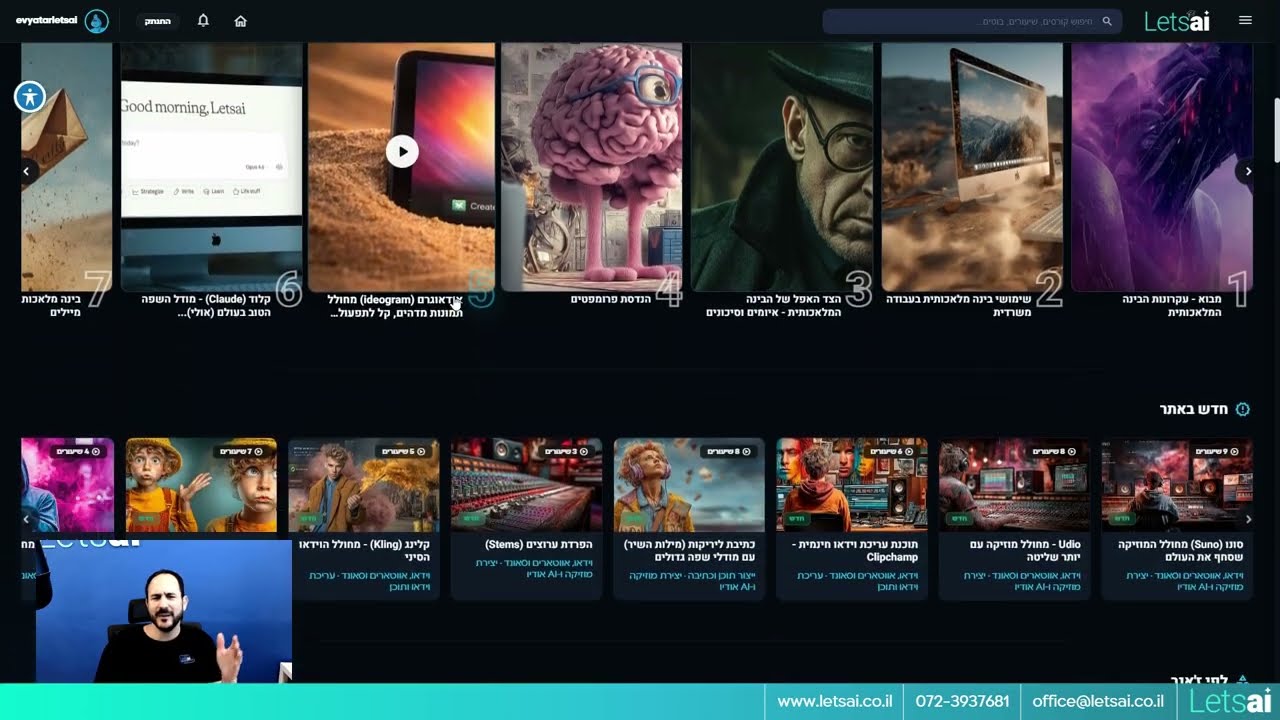Open the lyrics writing card image

(x=689, y=485)
